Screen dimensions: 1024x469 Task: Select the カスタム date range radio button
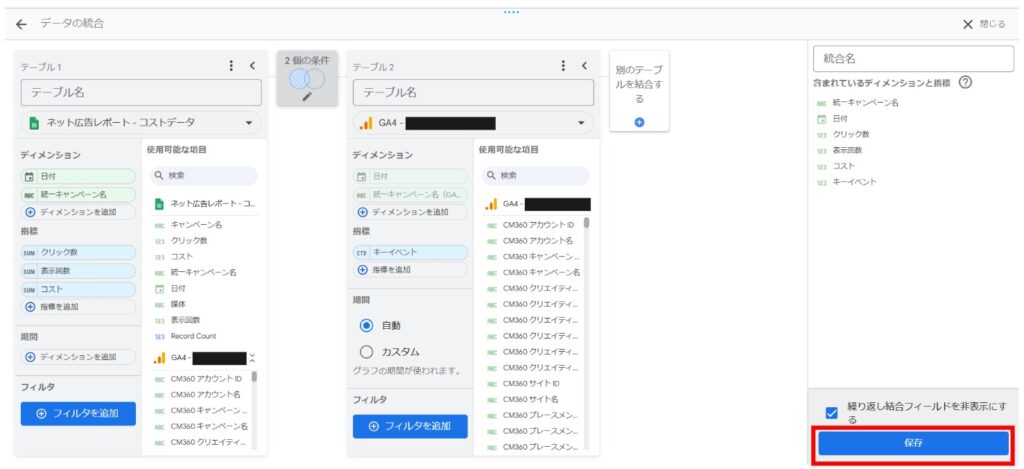366,352
